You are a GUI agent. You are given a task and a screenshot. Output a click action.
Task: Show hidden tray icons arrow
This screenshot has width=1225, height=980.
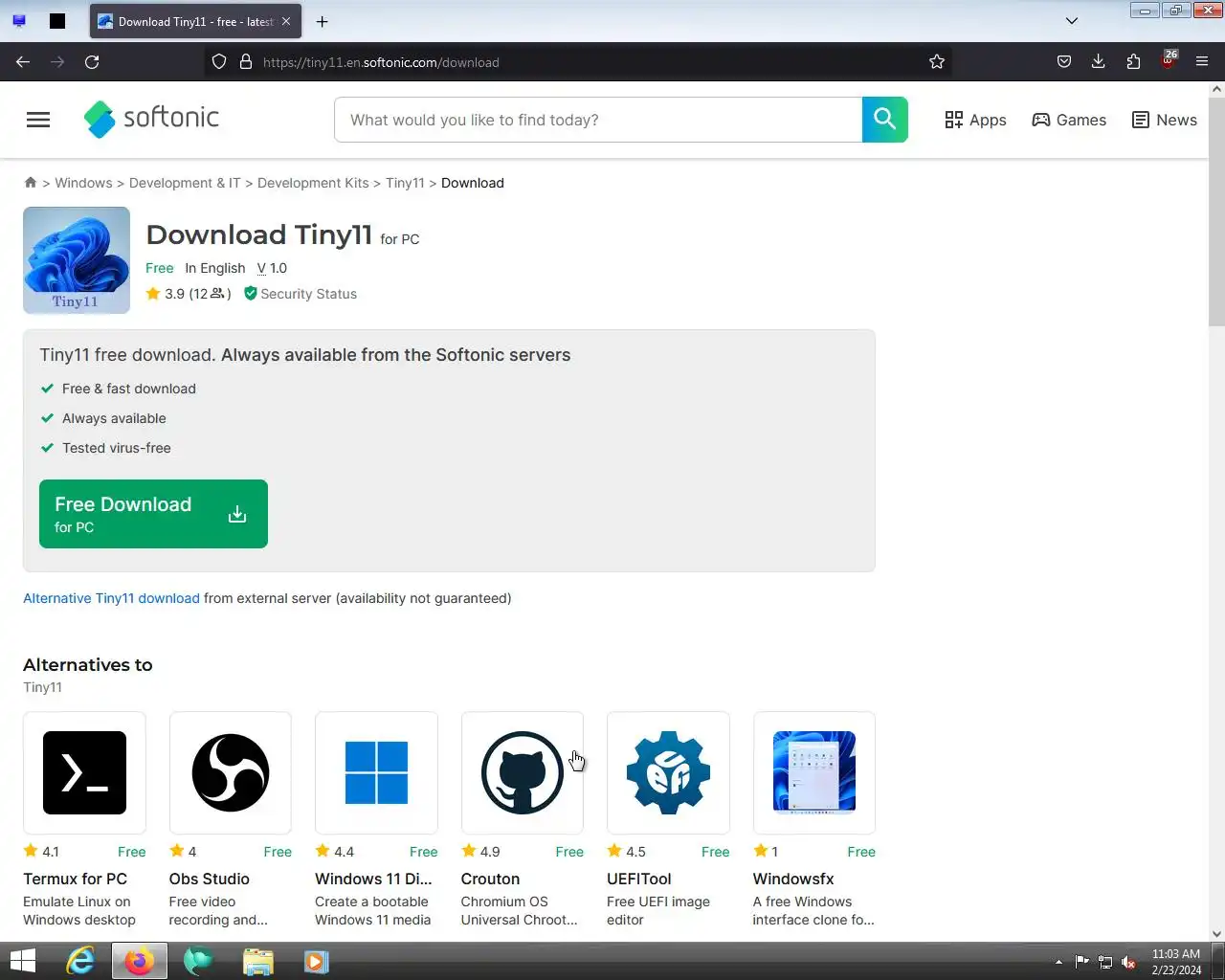(x=1058, y=962)
